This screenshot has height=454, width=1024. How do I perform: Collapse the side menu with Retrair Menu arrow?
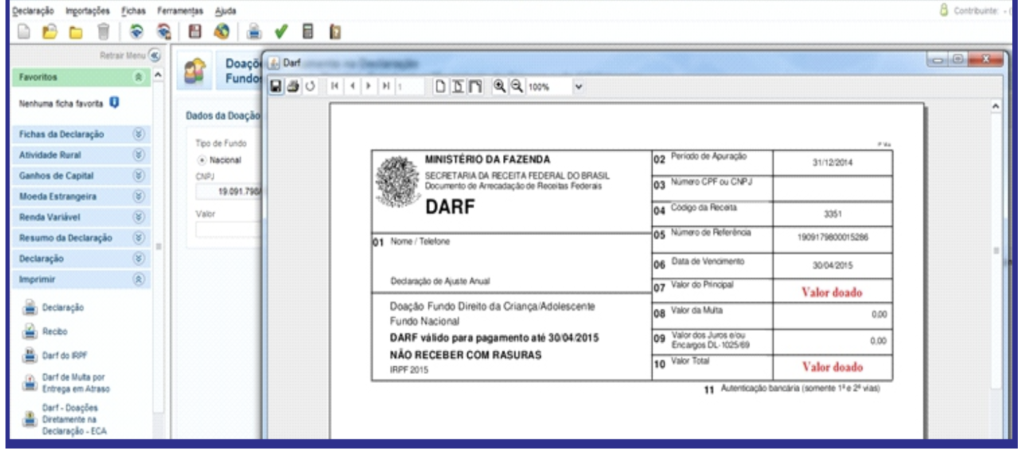coord(154,56)
